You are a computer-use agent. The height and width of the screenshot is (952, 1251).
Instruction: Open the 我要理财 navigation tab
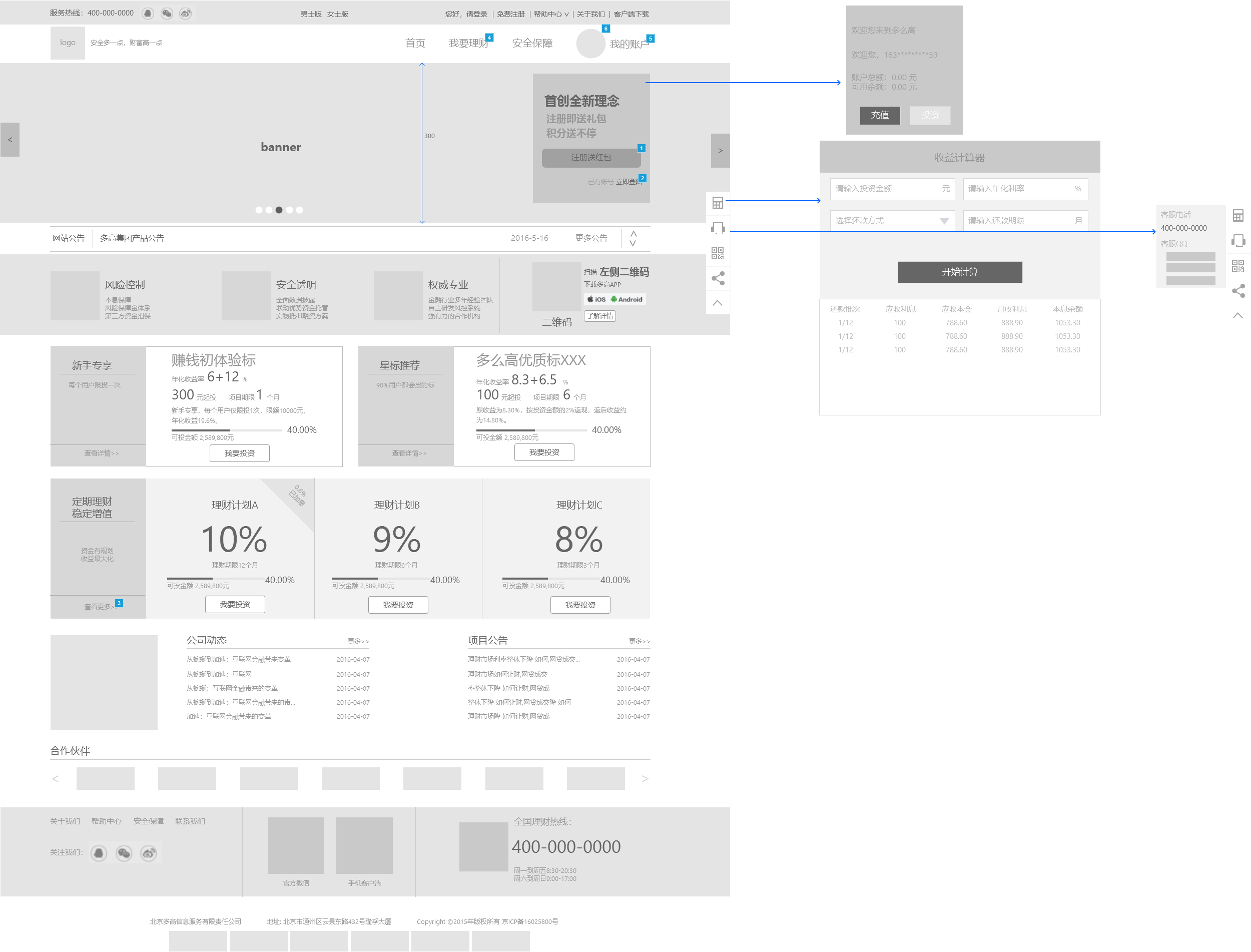click(468, 43)
